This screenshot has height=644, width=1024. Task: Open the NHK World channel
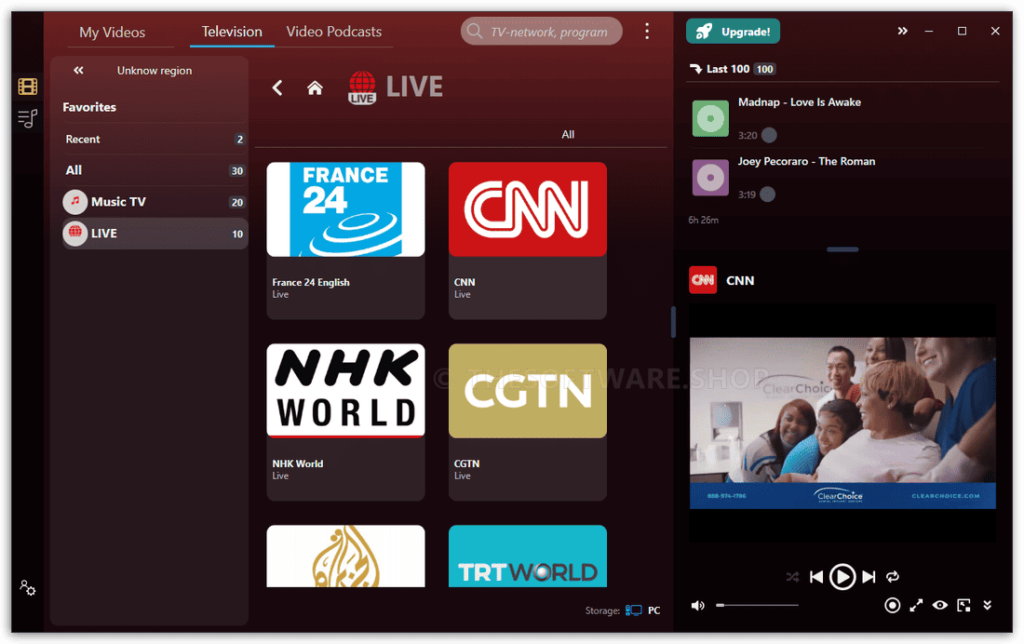click(345, 422)
